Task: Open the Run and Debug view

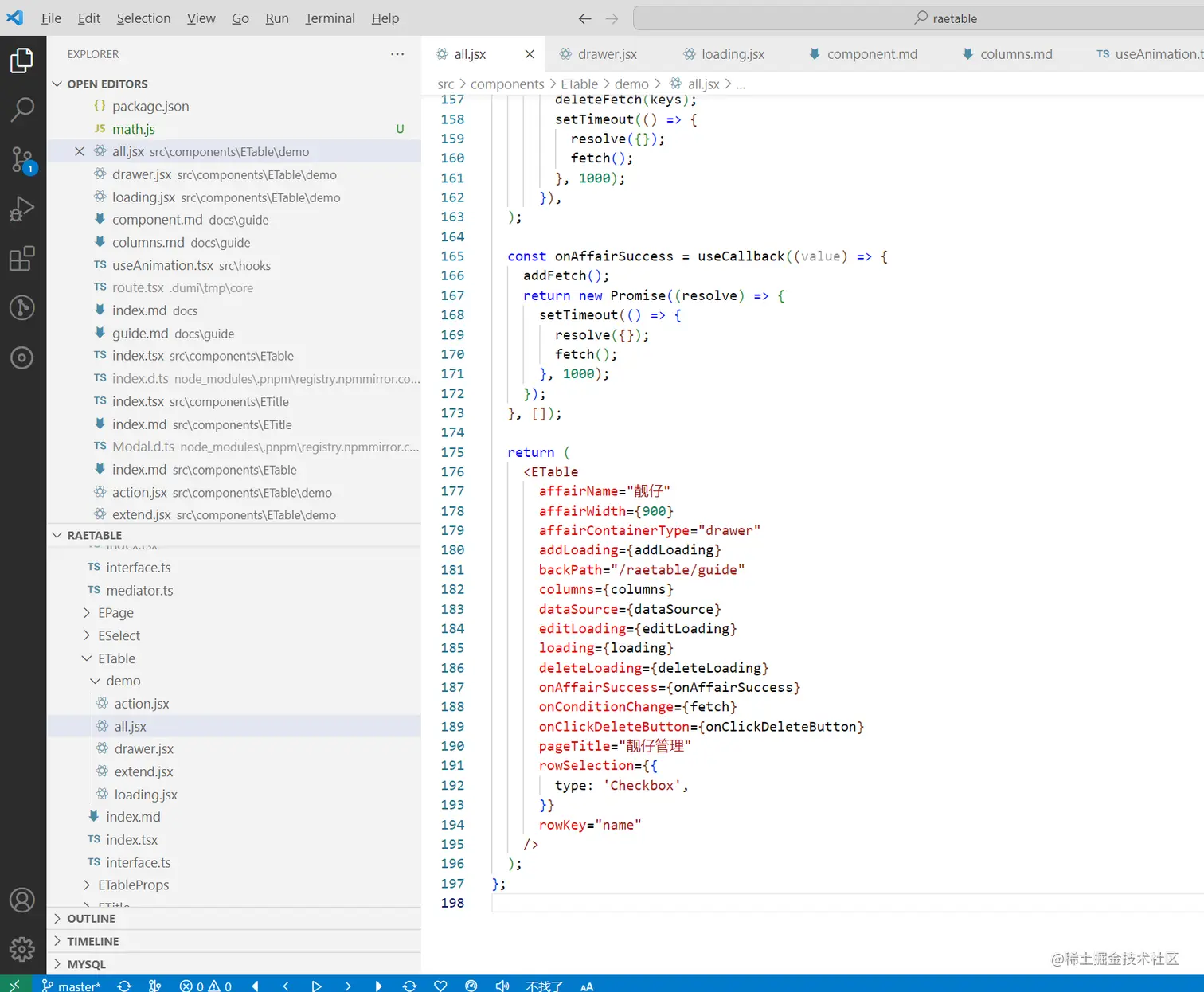Action: coord(22,209)
